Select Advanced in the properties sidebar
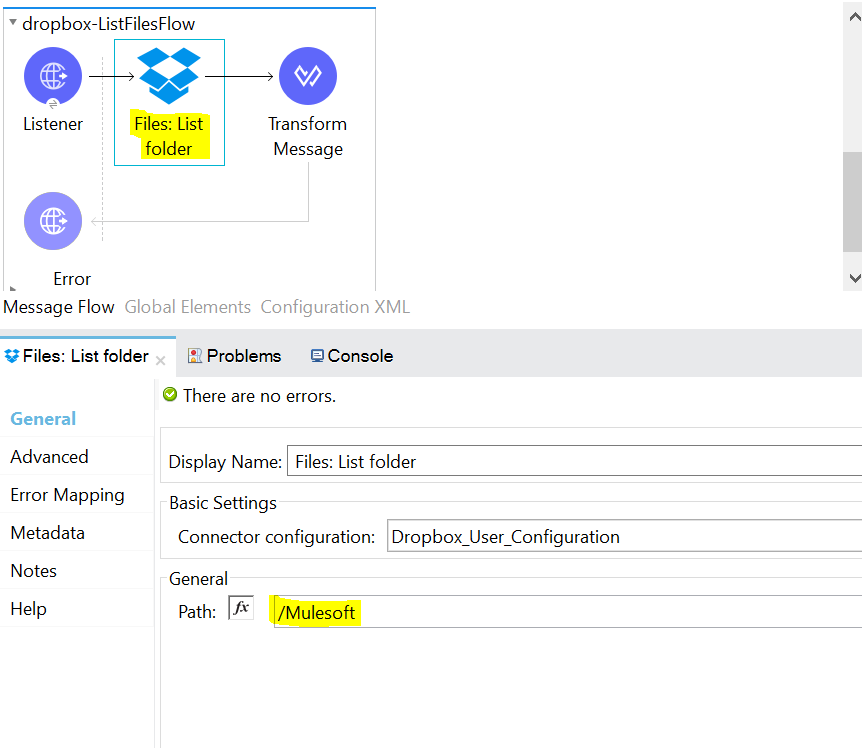Screen dimensions: 862x748 click(x=49, y=457)
